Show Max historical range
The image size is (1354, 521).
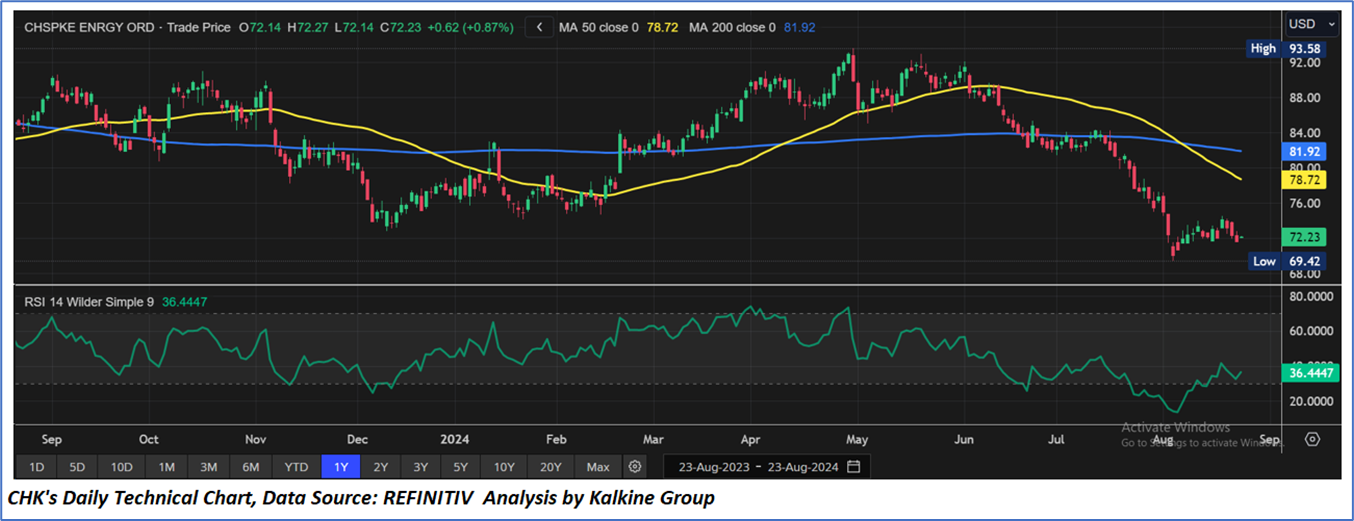click(598, 466)
